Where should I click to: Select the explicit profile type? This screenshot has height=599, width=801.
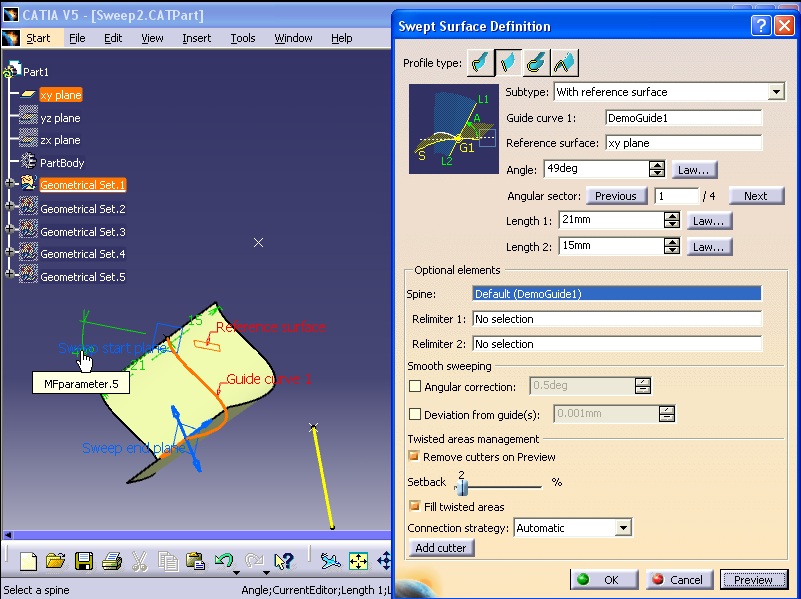pyautogui.click(x=479, y=62)
